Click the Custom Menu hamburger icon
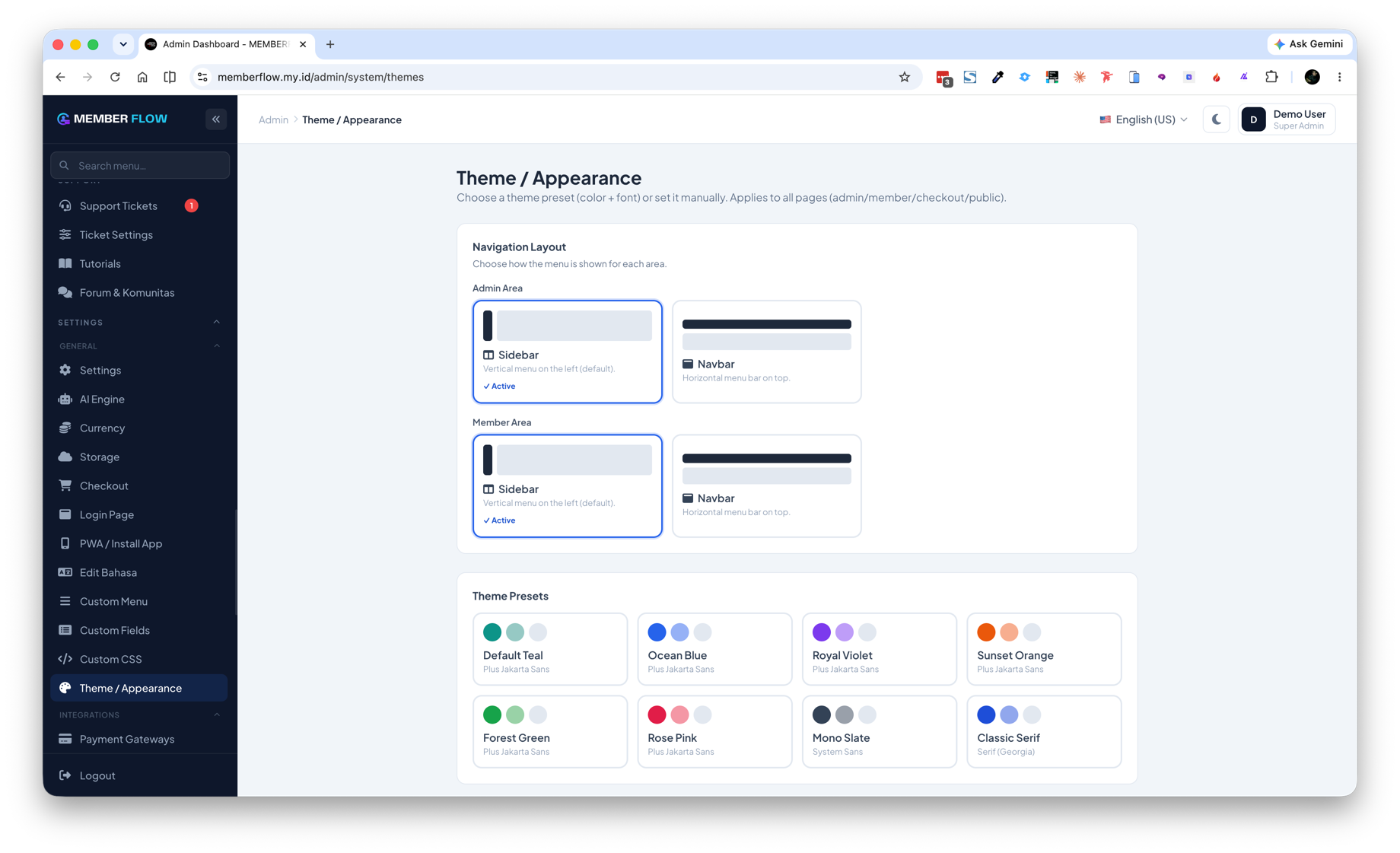The height and width of the screenshot is (853, 1400). point(65,601)
